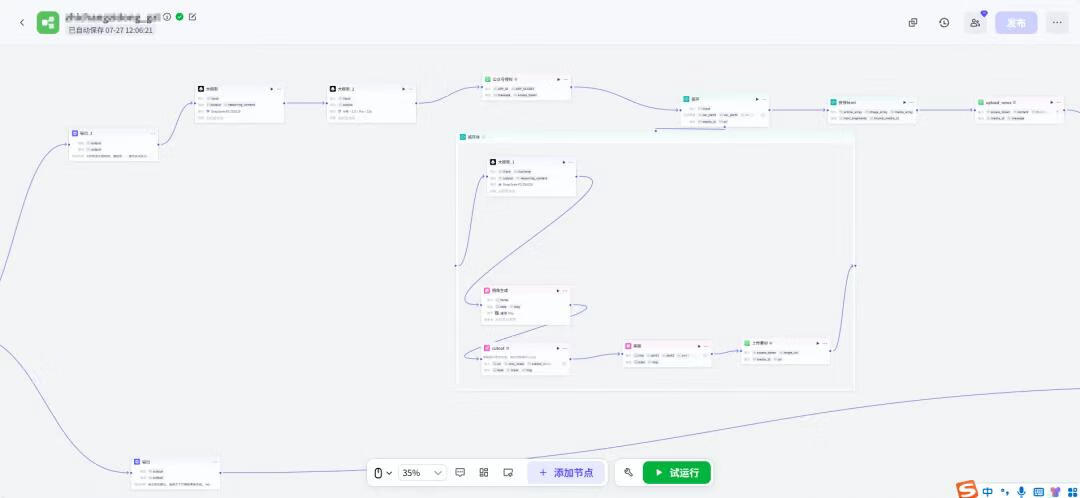Open the collaborators people icon
Viewport: 1080px width, 498px height.
click(x=975, y=22)
